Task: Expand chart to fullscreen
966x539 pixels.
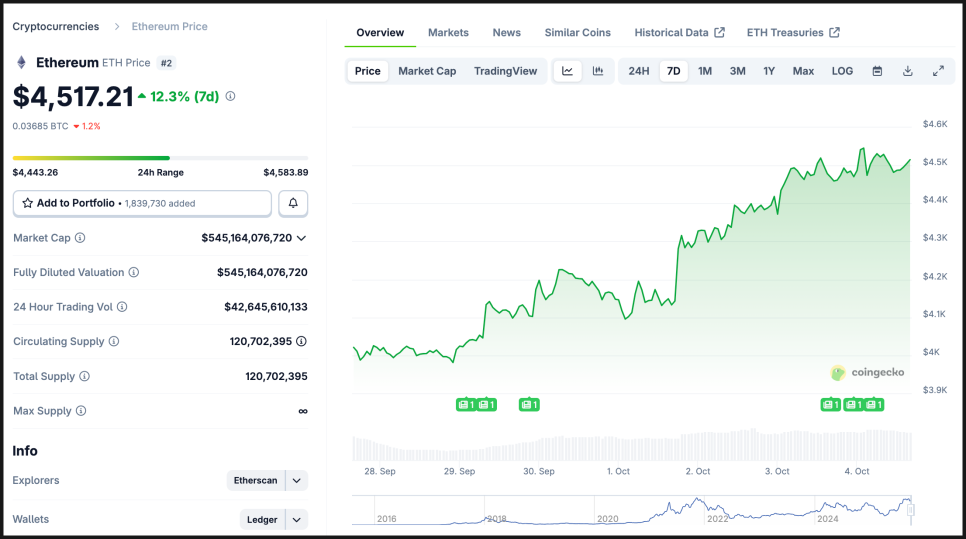Action: coord(938,71)
